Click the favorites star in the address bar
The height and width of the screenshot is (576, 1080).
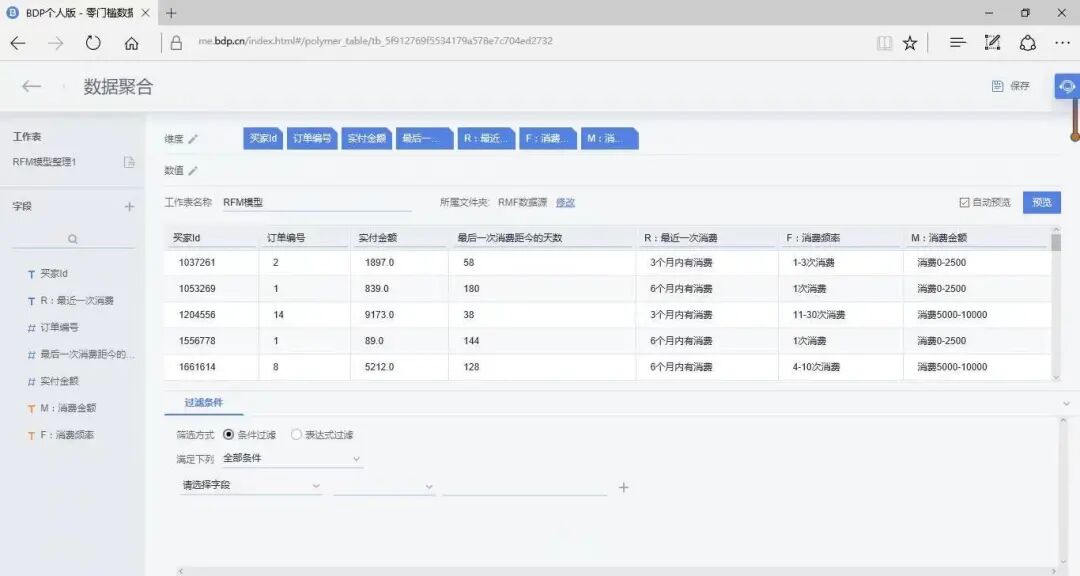pyautogui.click(x=909, y=42)
